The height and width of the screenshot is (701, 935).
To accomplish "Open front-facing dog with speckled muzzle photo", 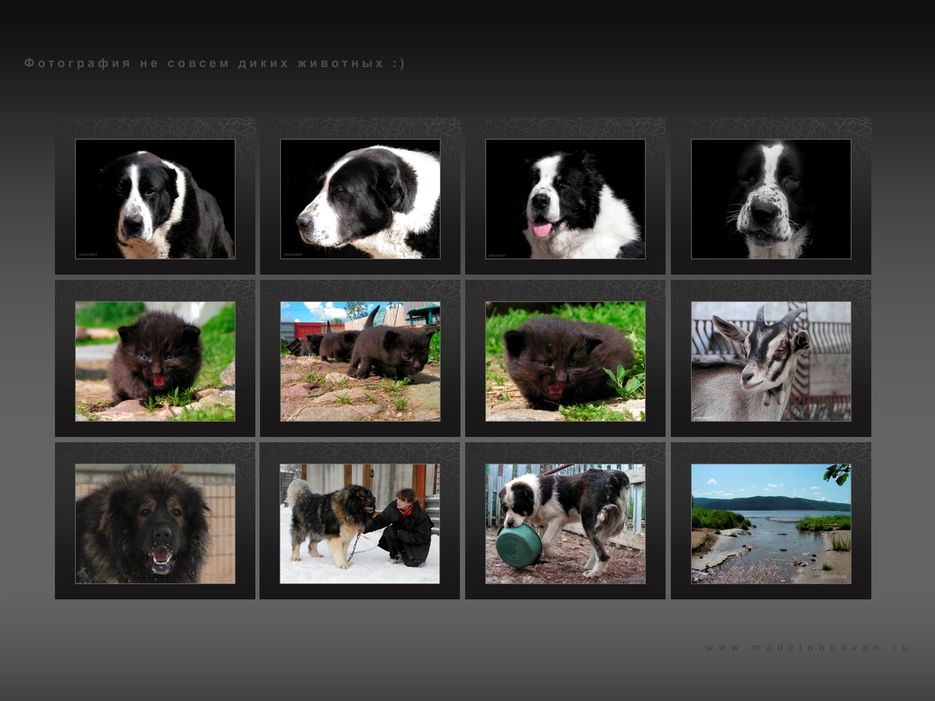I will point(771,199).
